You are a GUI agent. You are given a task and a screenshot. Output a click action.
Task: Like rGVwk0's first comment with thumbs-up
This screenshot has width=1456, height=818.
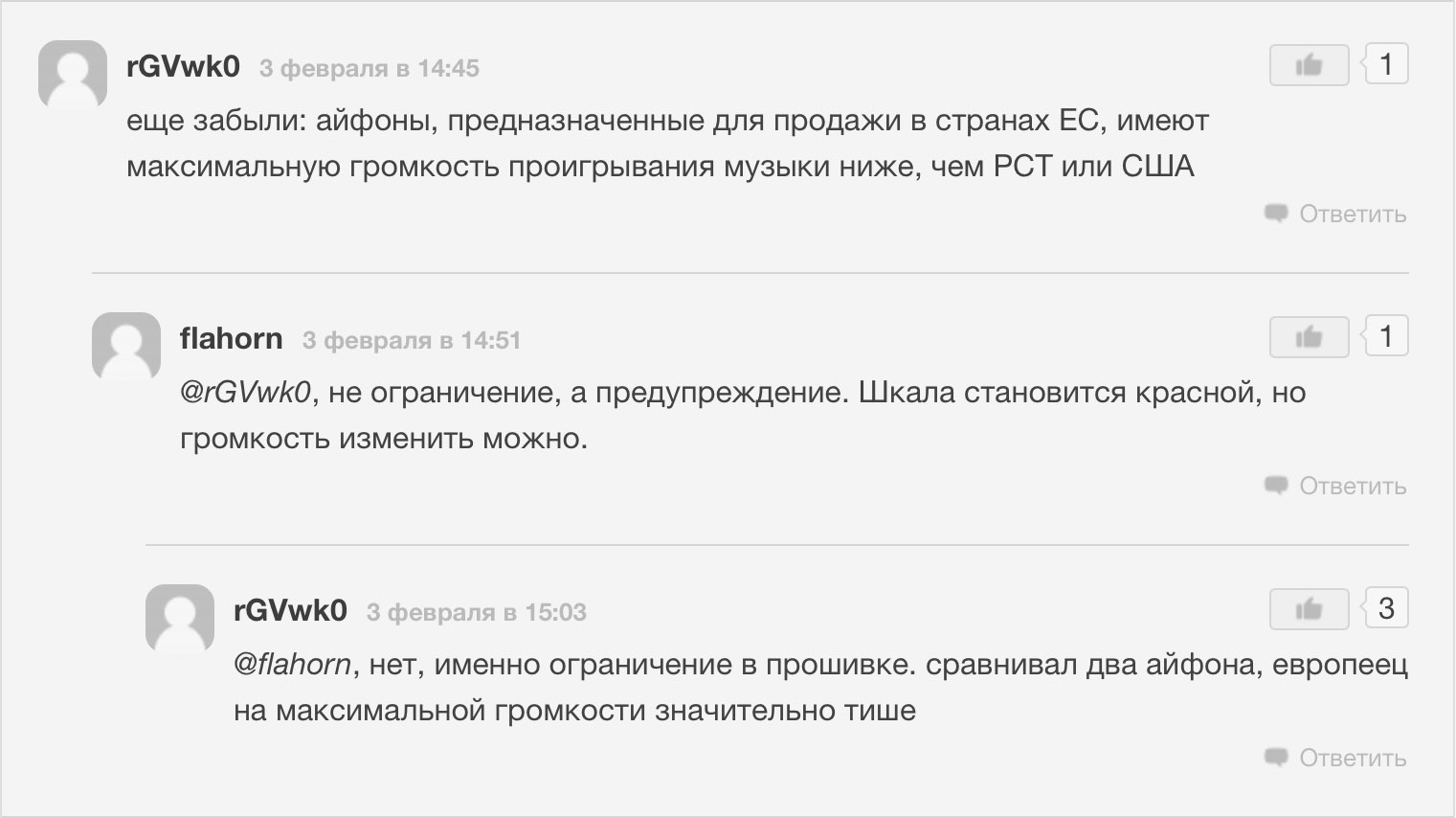click(x=1309, y=65)
